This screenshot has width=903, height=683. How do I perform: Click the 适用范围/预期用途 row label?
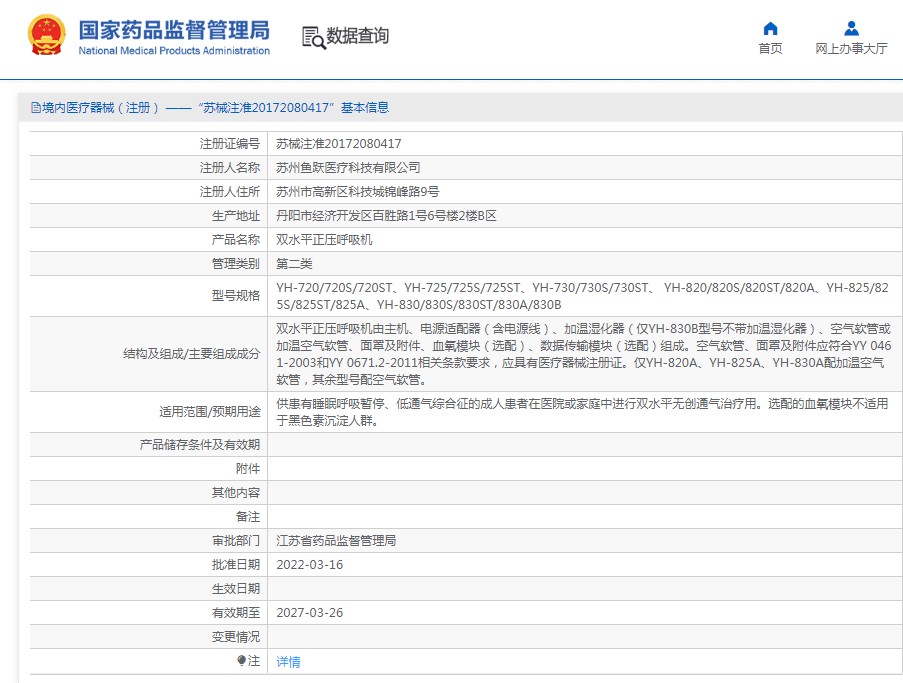[210, 412]
